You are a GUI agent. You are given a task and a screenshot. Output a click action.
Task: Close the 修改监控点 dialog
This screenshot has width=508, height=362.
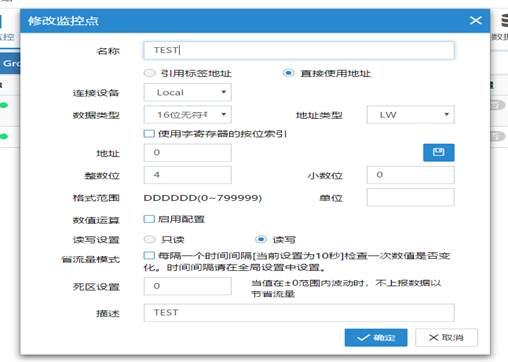pos(476,21)
